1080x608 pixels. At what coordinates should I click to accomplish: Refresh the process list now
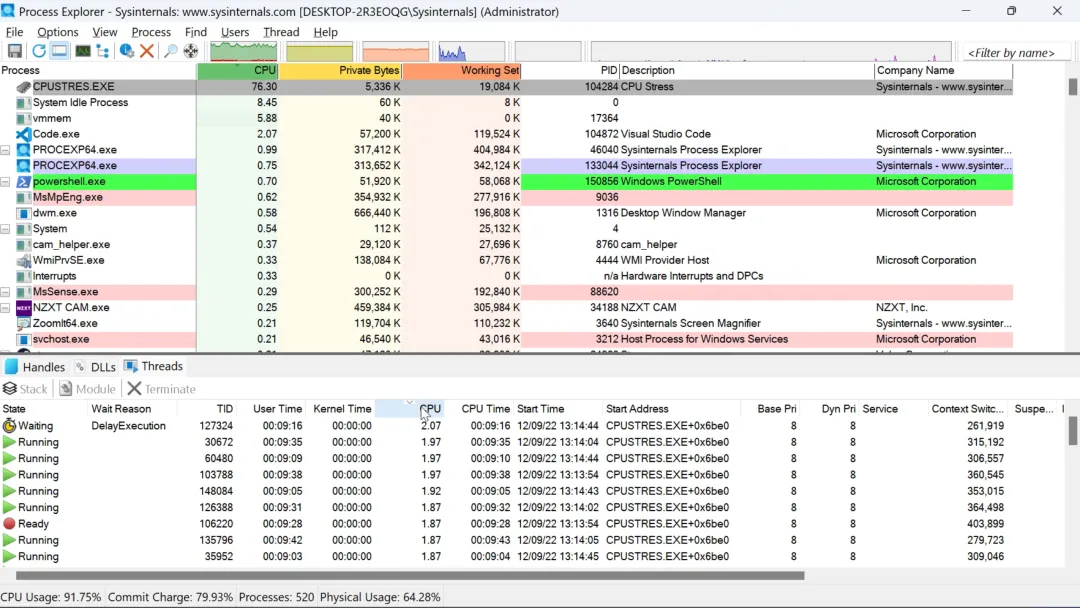click(39, 51)
